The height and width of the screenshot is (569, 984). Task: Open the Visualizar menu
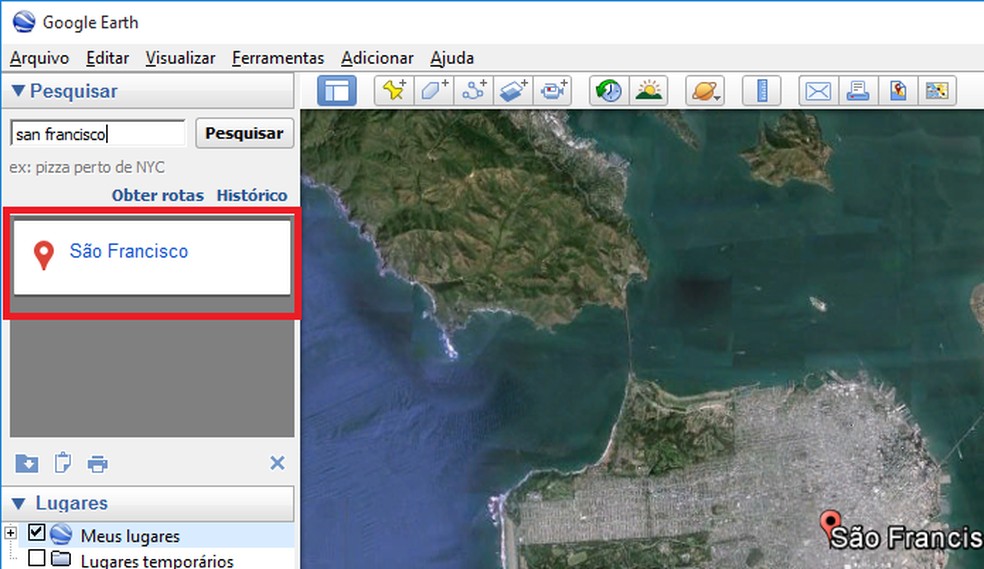[x=180, y=58]
